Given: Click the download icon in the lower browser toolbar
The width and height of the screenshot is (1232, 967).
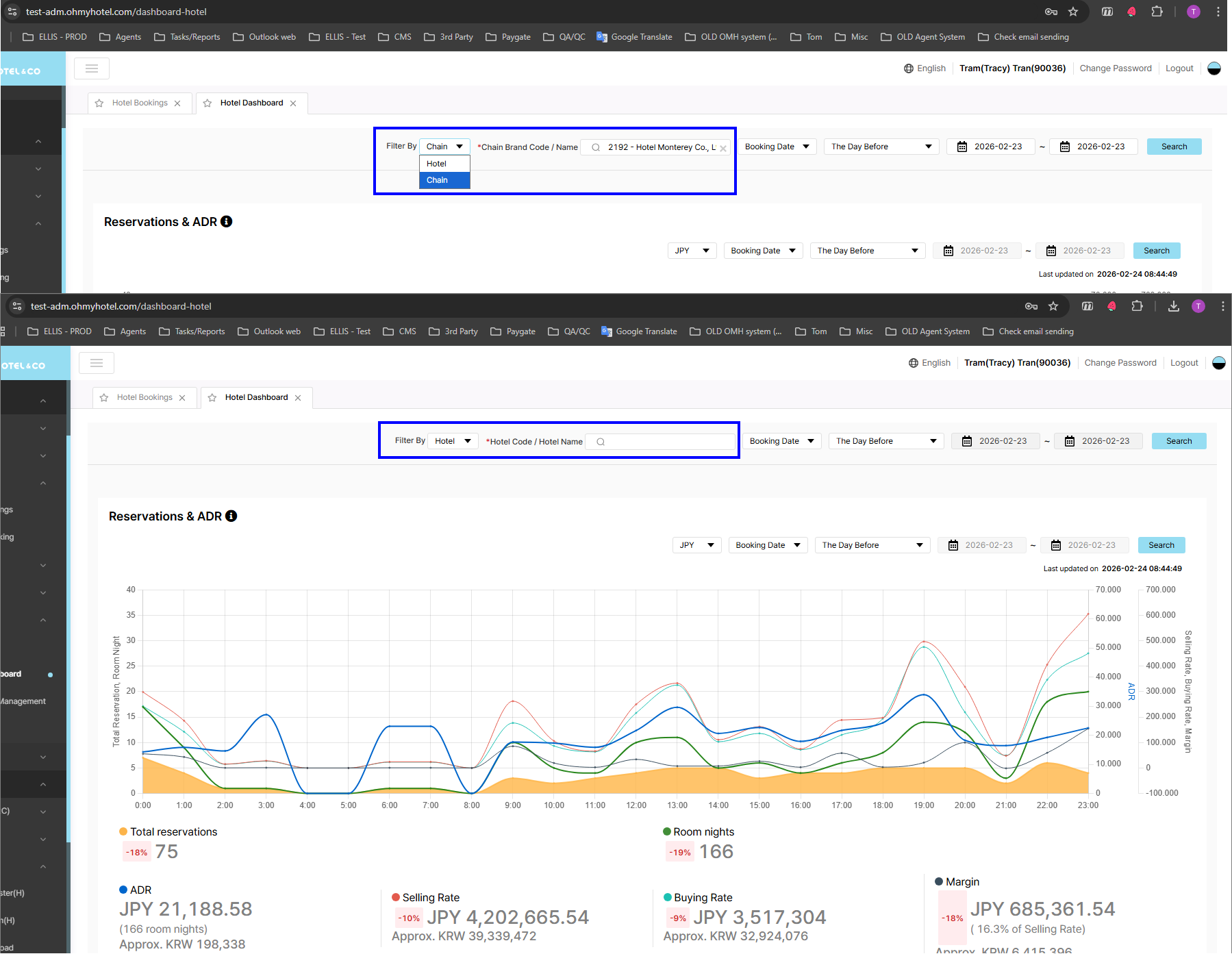Looking at the screenshot, I should coord(1173,306).
